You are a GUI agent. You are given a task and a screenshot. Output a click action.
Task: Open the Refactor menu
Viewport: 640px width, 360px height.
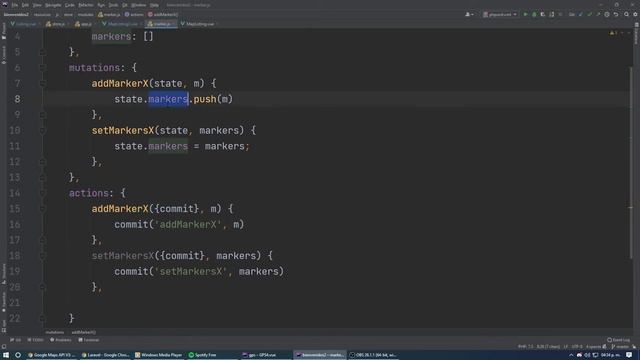pyautogui.click(x=86, y=5)
